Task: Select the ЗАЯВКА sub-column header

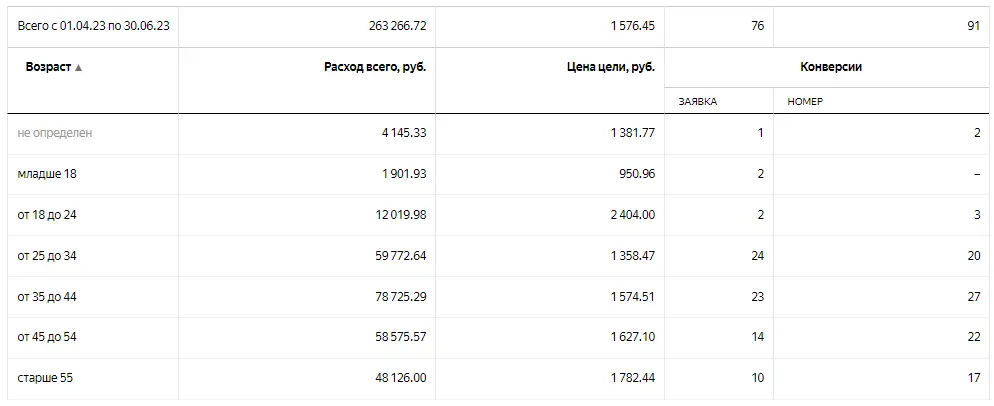Action: (x=698, y=101)
